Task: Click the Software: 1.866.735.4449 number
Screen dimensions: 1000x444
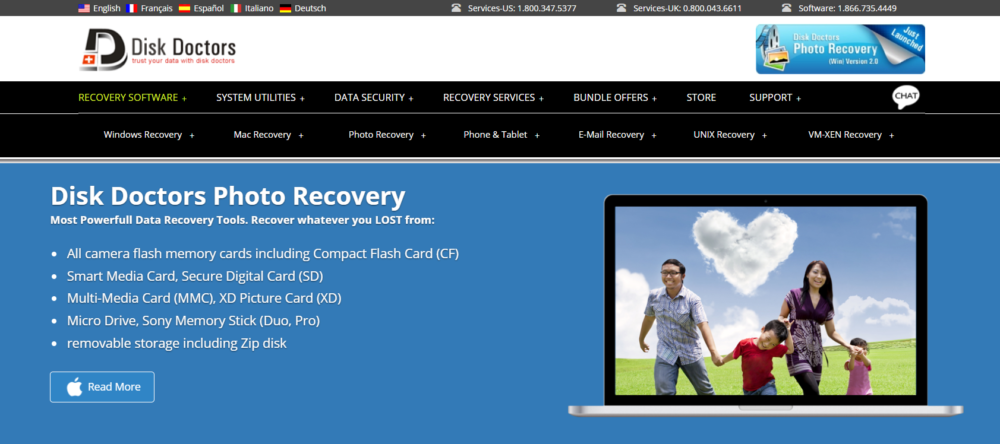Action: pyautogui.click(x=848, y=8)
